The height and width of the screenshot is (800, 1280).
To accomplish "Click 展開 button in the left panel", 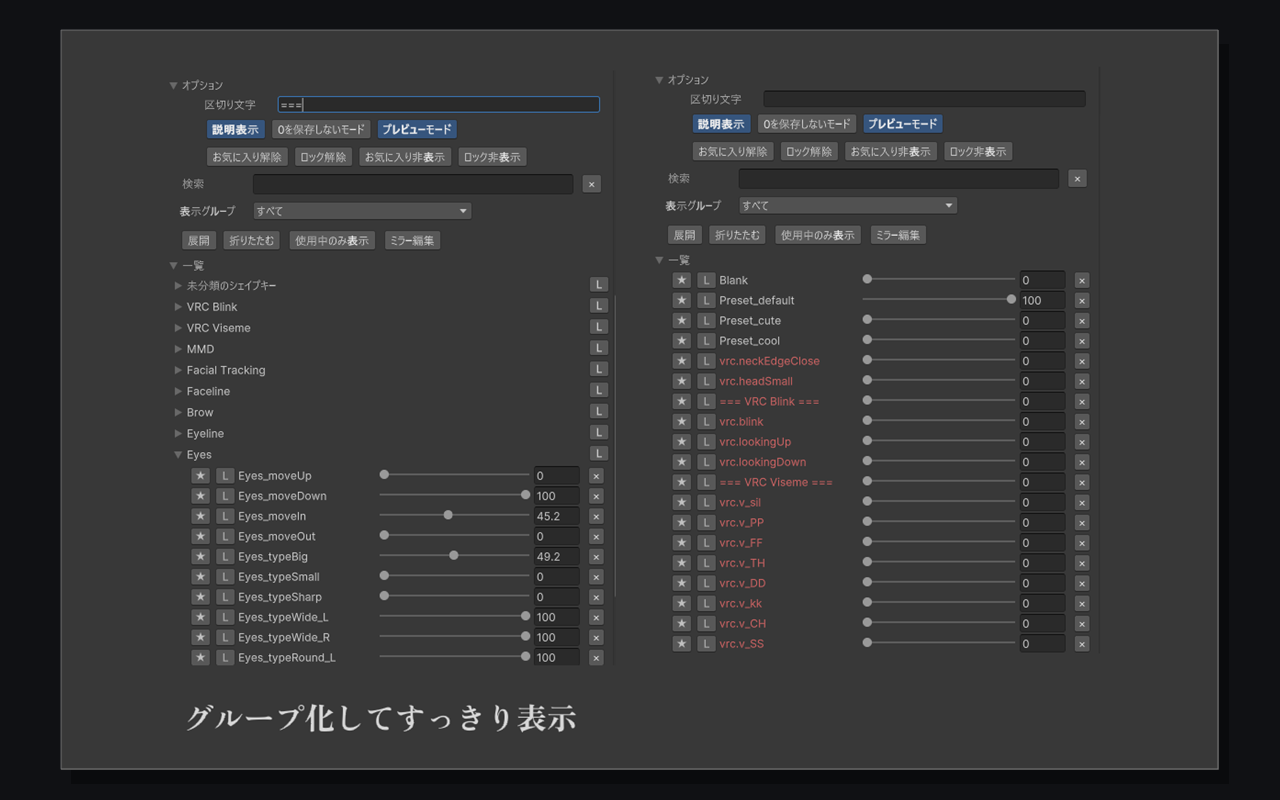I will pyautogui.click(x=199, y=240).
